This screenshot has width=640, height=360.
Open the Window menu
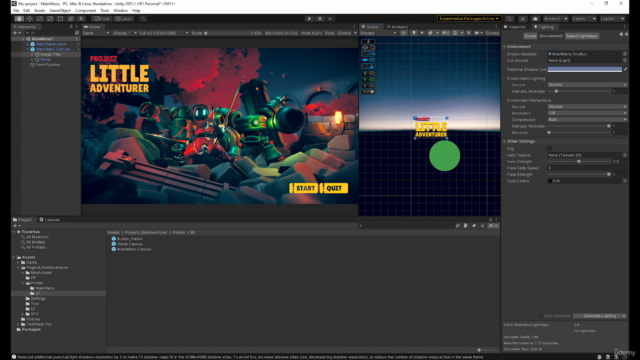pos(120,11)
